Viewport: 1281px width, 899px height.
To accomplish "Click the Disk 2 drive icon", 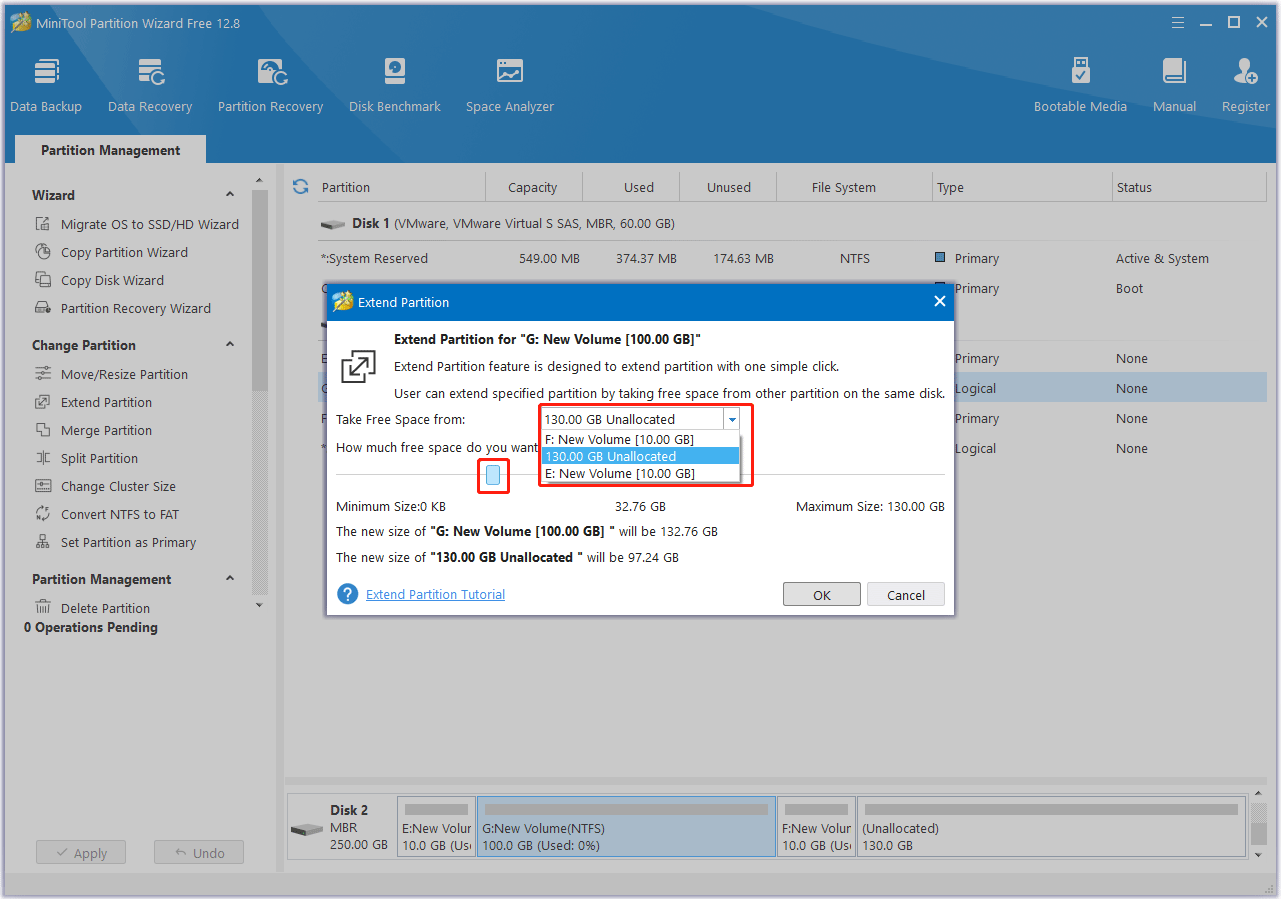I will pyautogui.click(x=306, y=830).
